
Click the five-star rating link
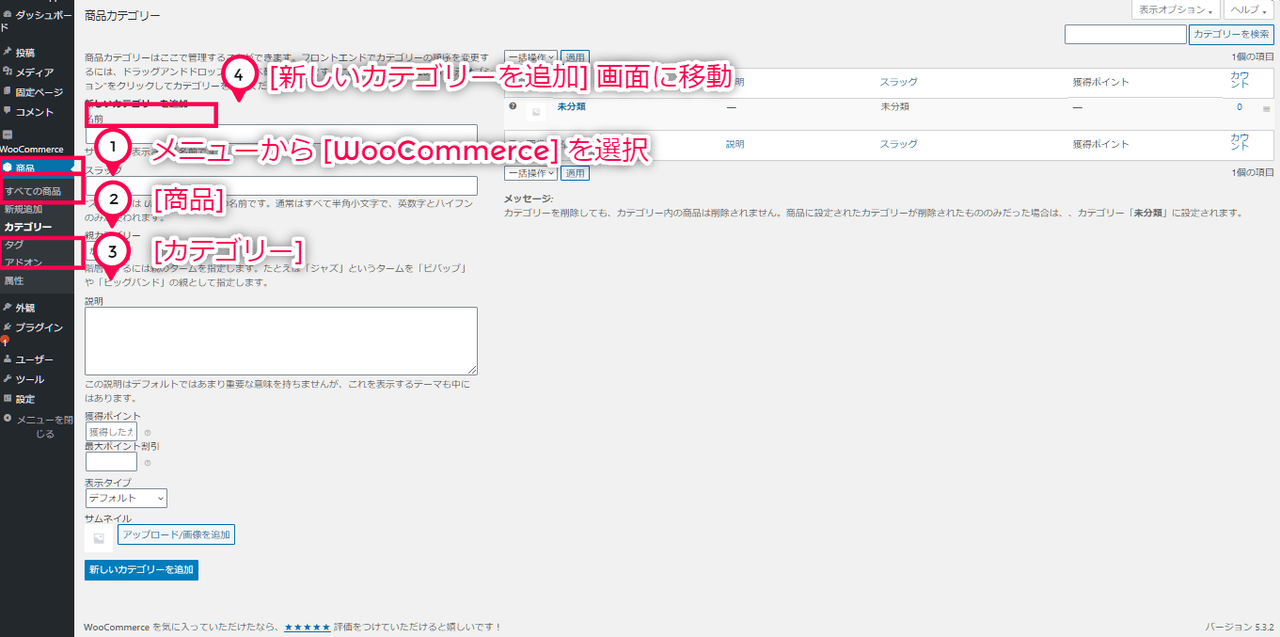307,627
